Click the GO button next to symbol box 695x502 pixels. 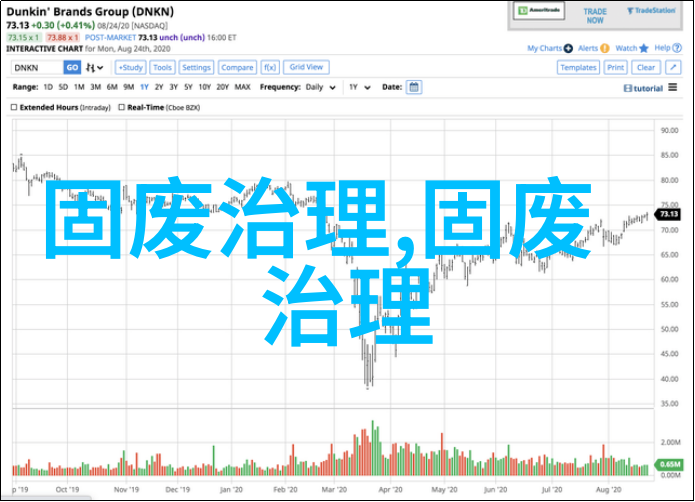[x=72, y=68]
